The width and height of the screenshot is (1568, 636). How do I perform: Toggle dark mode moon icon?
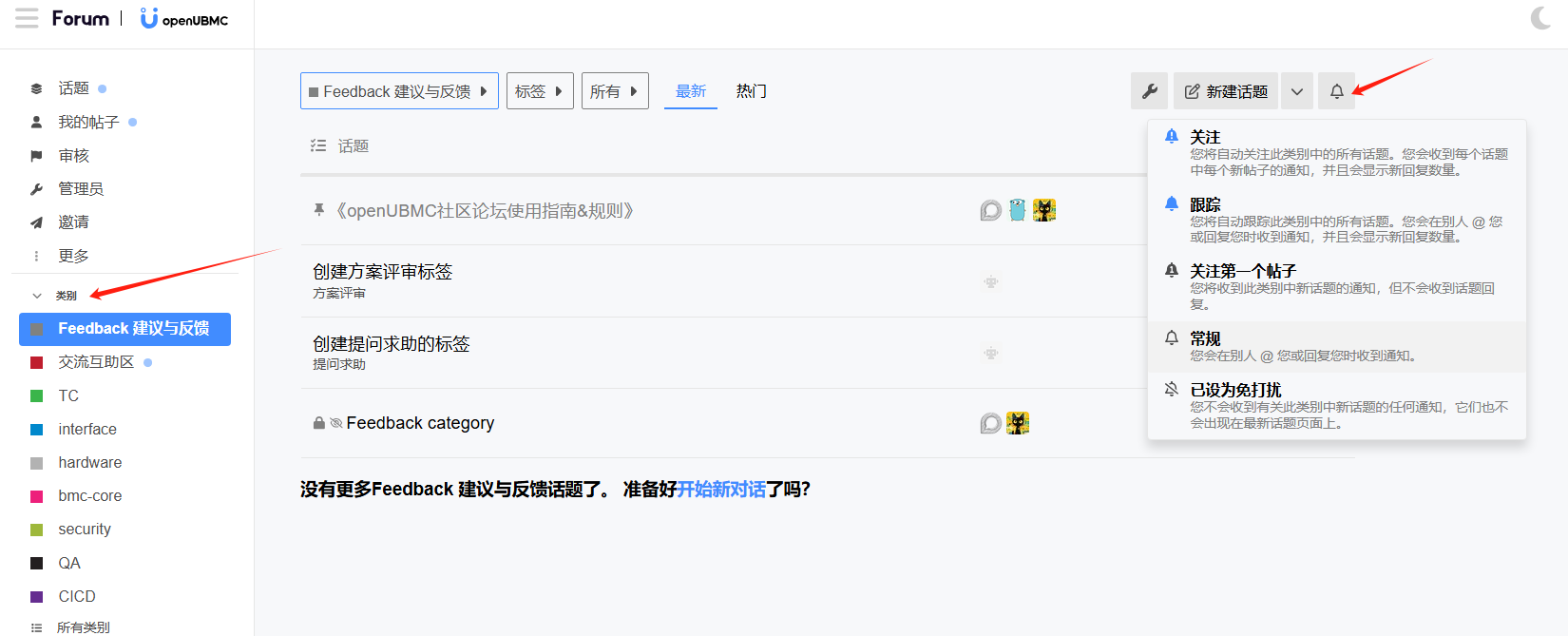(1540, 18)
